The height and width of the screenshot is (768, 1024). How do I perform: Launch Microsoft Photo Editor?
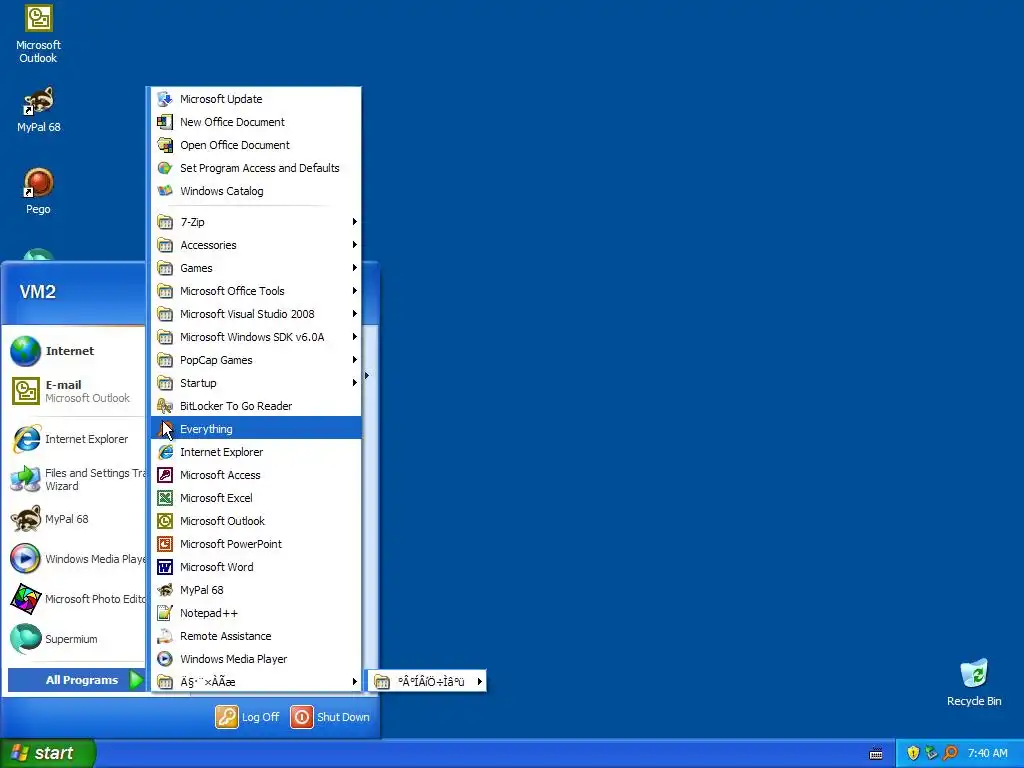(x=76, y=599)
